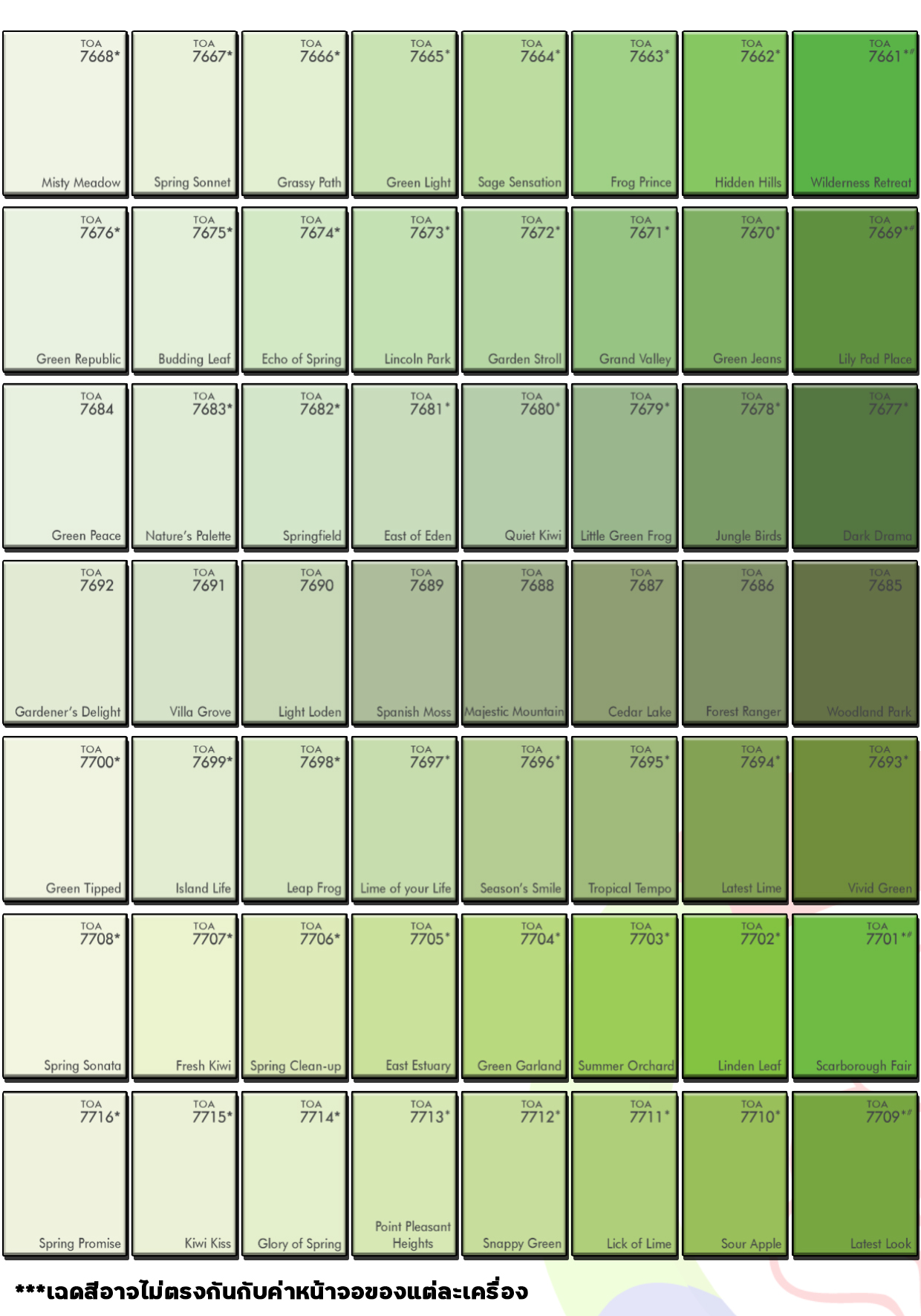Pick the Lick of Lime 7711 color
921x1316 pixels.
625,1175
